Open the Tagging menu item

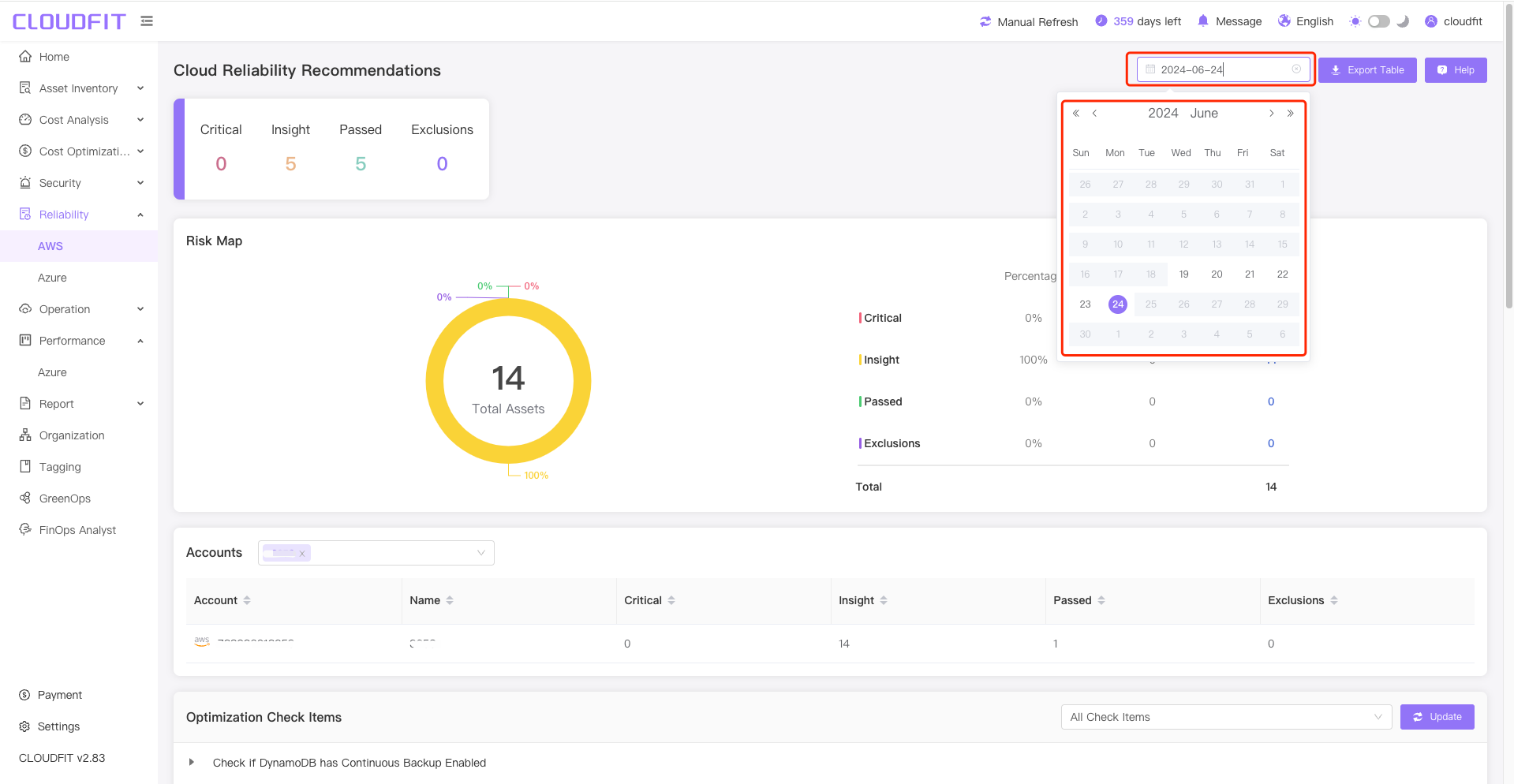click(x=79, y=467)
